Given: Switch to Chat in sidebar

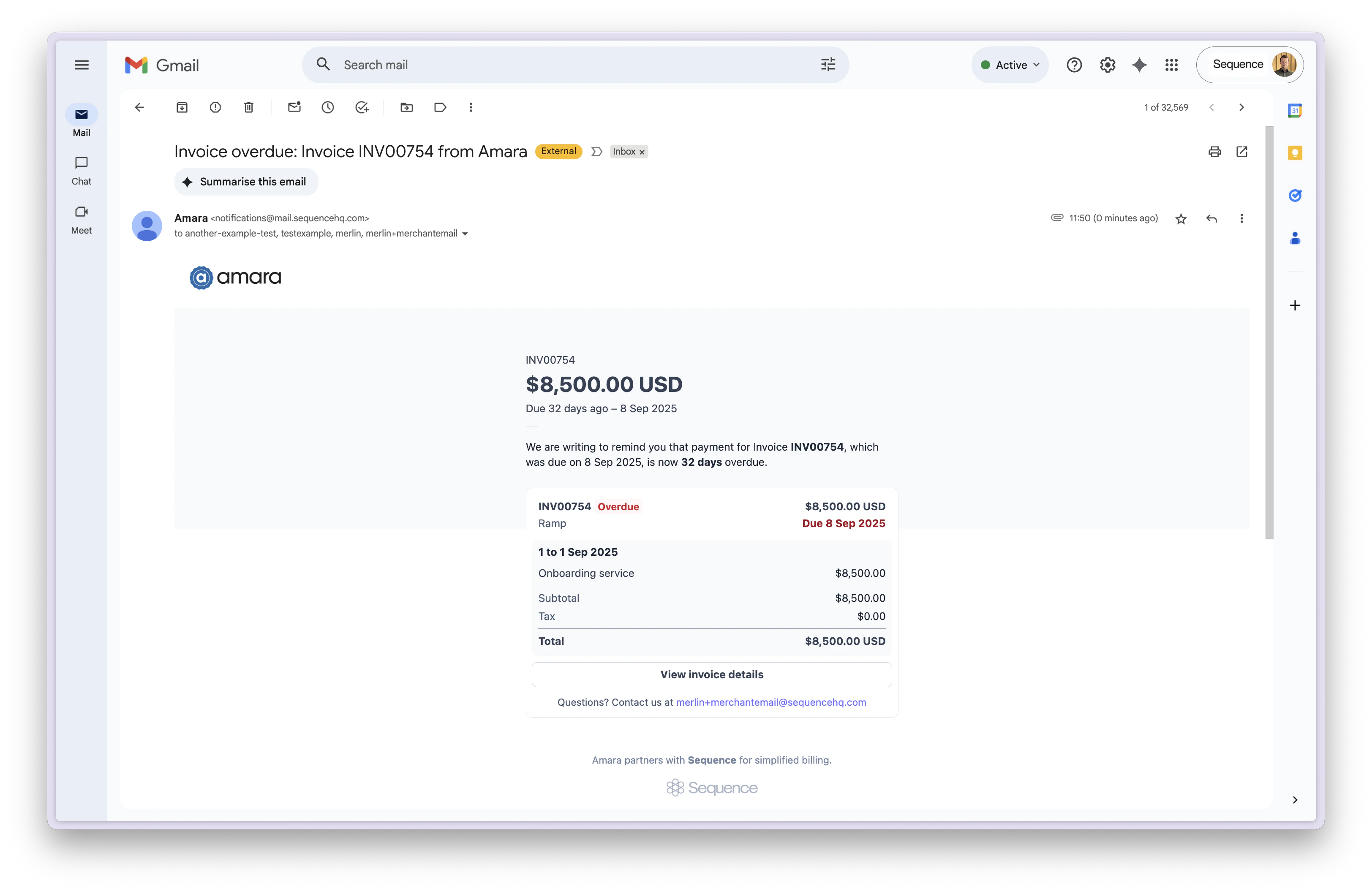Looking at the screenshot, I should click(x=81, y=171).
